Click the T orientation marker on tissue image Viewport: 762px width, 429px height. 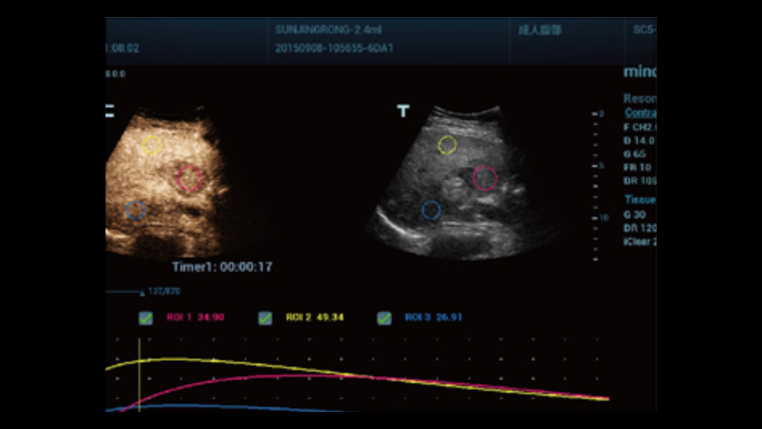click(403, 111)
